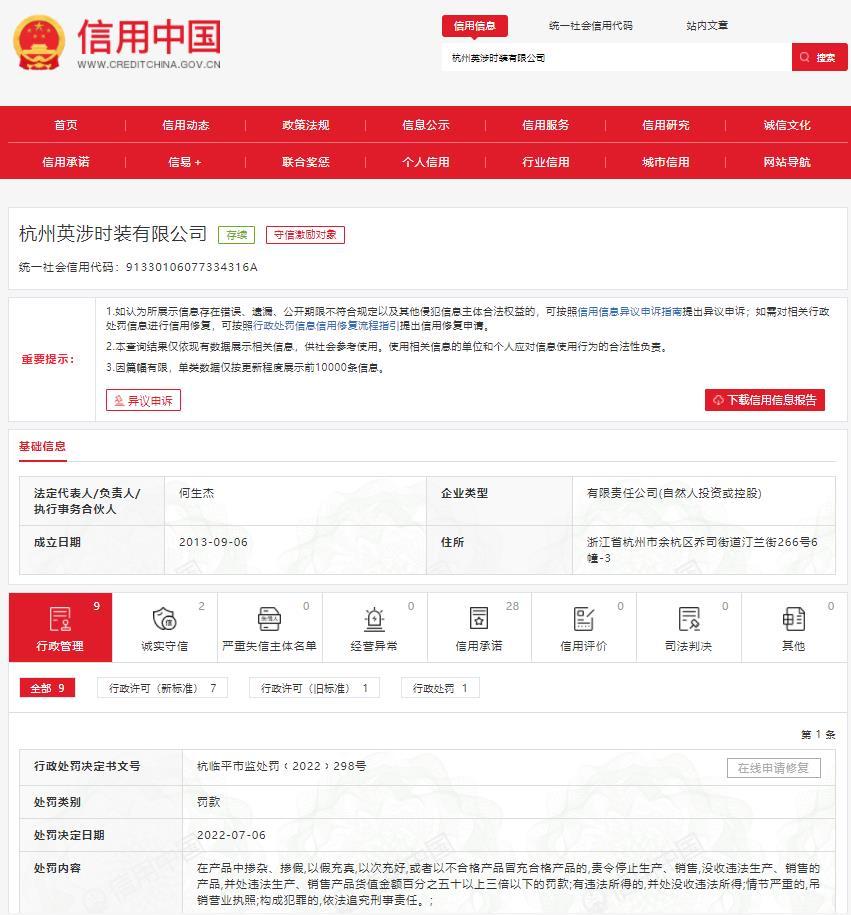Image resolution: width=851 pixels, height=915 pixels.
Task: Click company title 杭州英涉时装有限公司
Action: [x=113, y=234]
